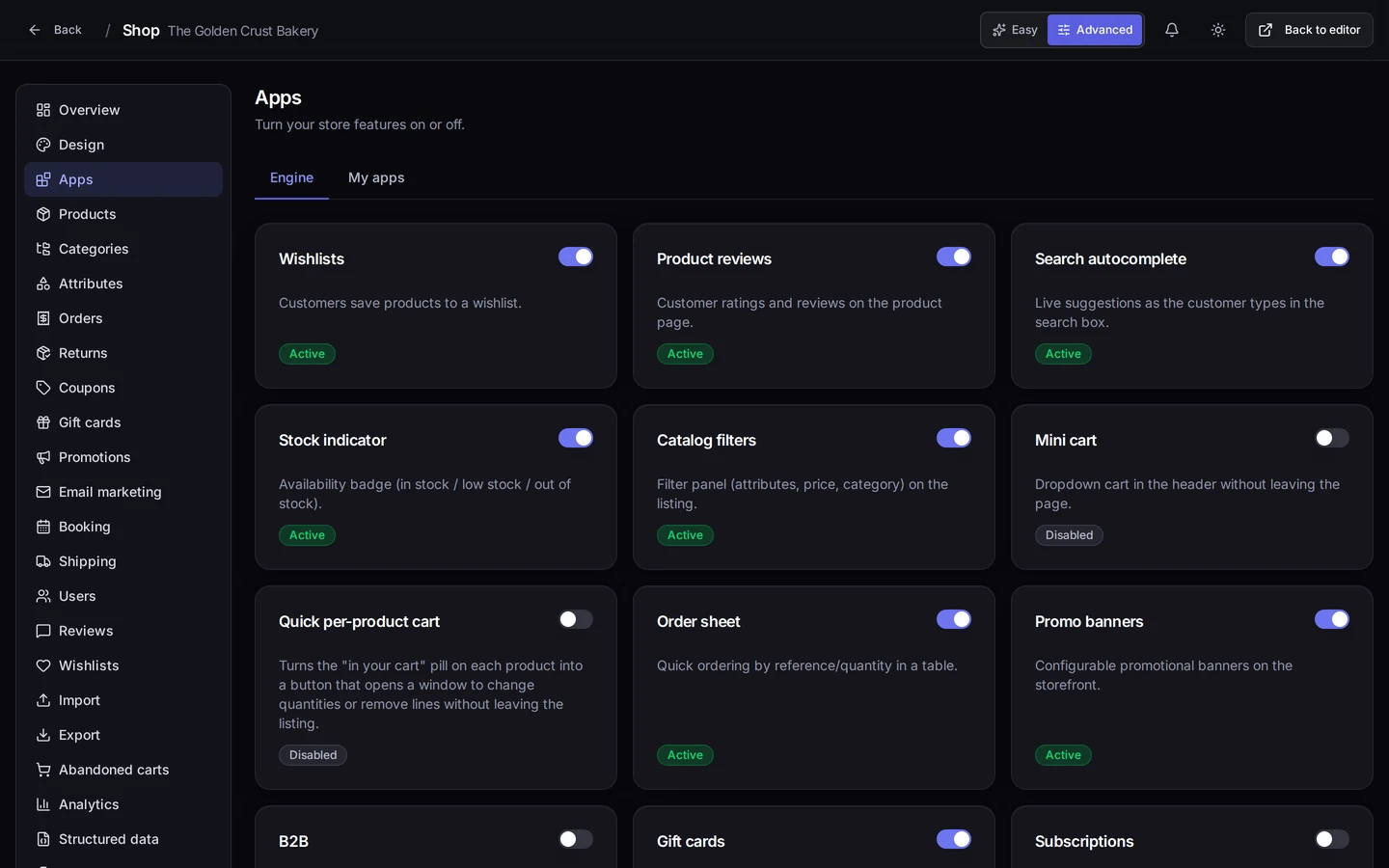Viewport: 1389px width, 868px height.
Task: Click the Categories tree icon
Action: point(43,249)
